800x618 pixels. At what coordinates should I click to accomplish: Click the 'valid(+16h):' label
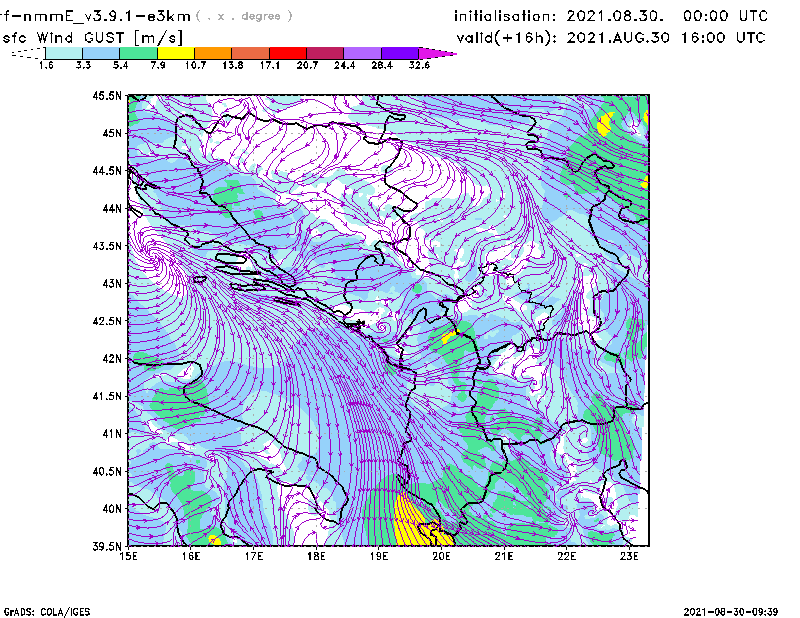point(506,38)
